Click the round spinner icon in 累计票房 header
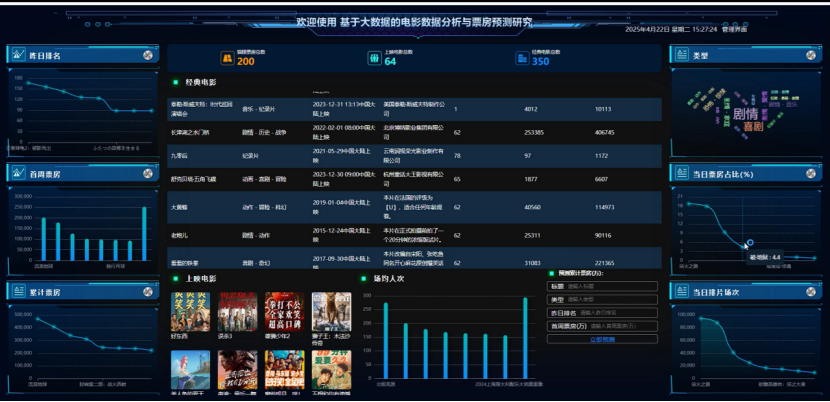The width and height of the screenshot is (830, 402). (x=148, y=291)
